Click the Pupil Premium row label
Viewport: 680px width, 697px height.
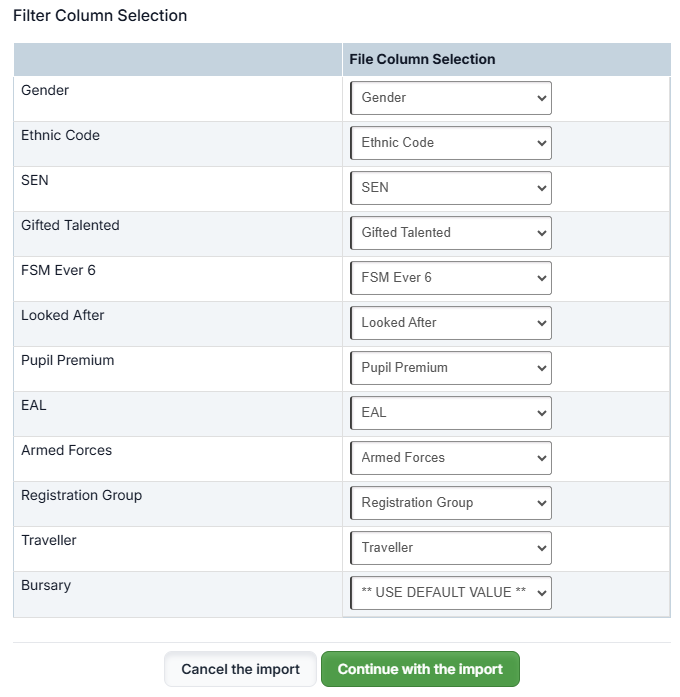pos(67,360)
